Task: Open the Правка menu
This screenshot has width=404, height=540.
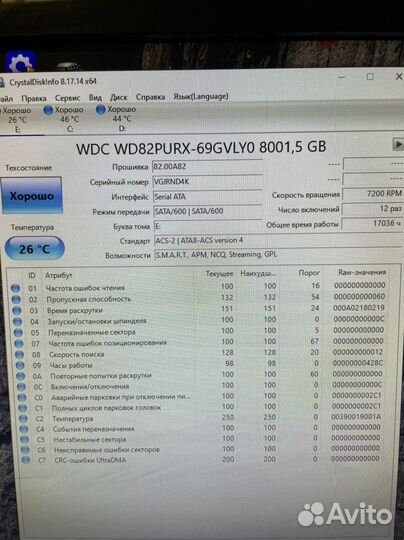Action: coord(34,99)
